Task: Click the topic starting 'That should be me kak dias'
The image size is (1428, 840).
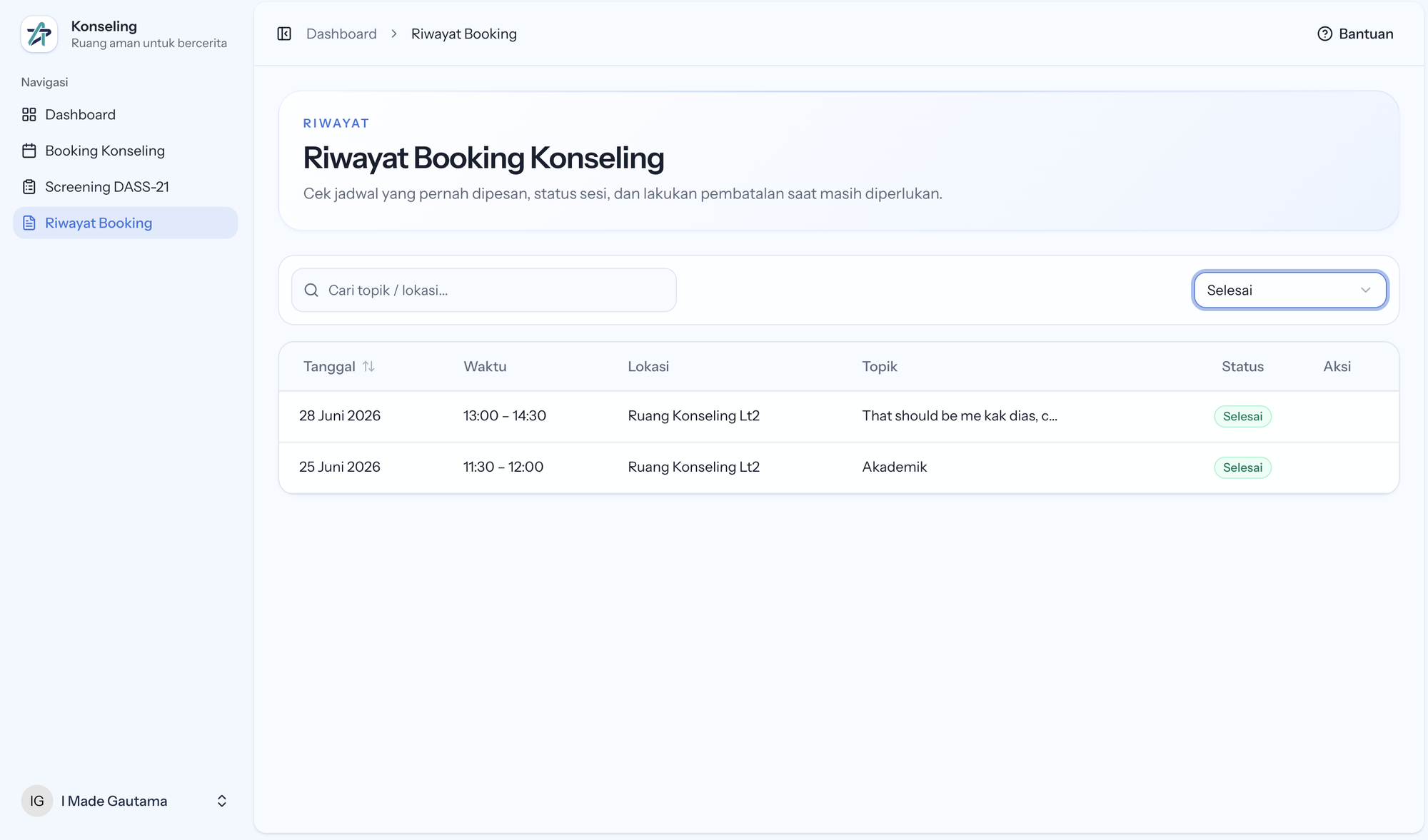Action: pyautogui.click(x=960, y=415)
